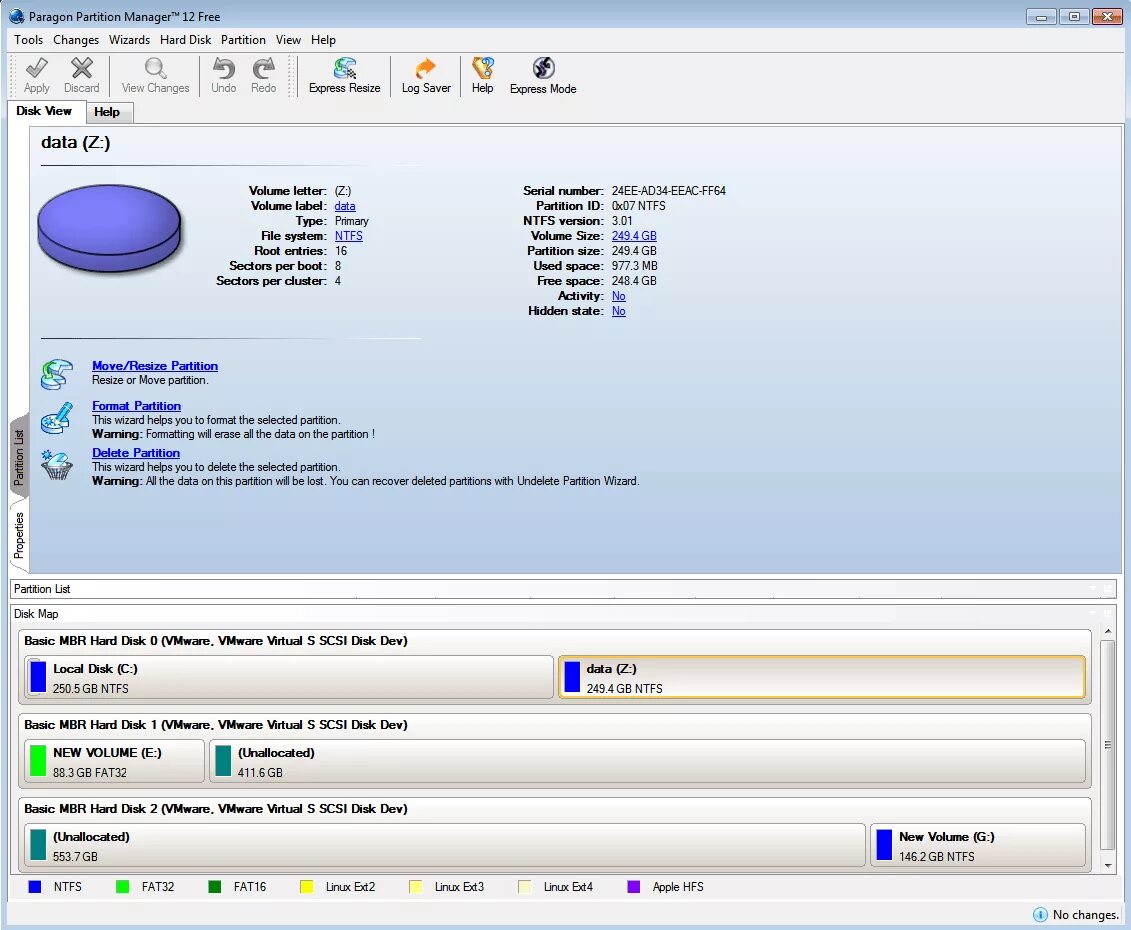Viewport: 1131px width, 930px height.
Task: Click the Delete Partition link
Action: coord(136,453)
